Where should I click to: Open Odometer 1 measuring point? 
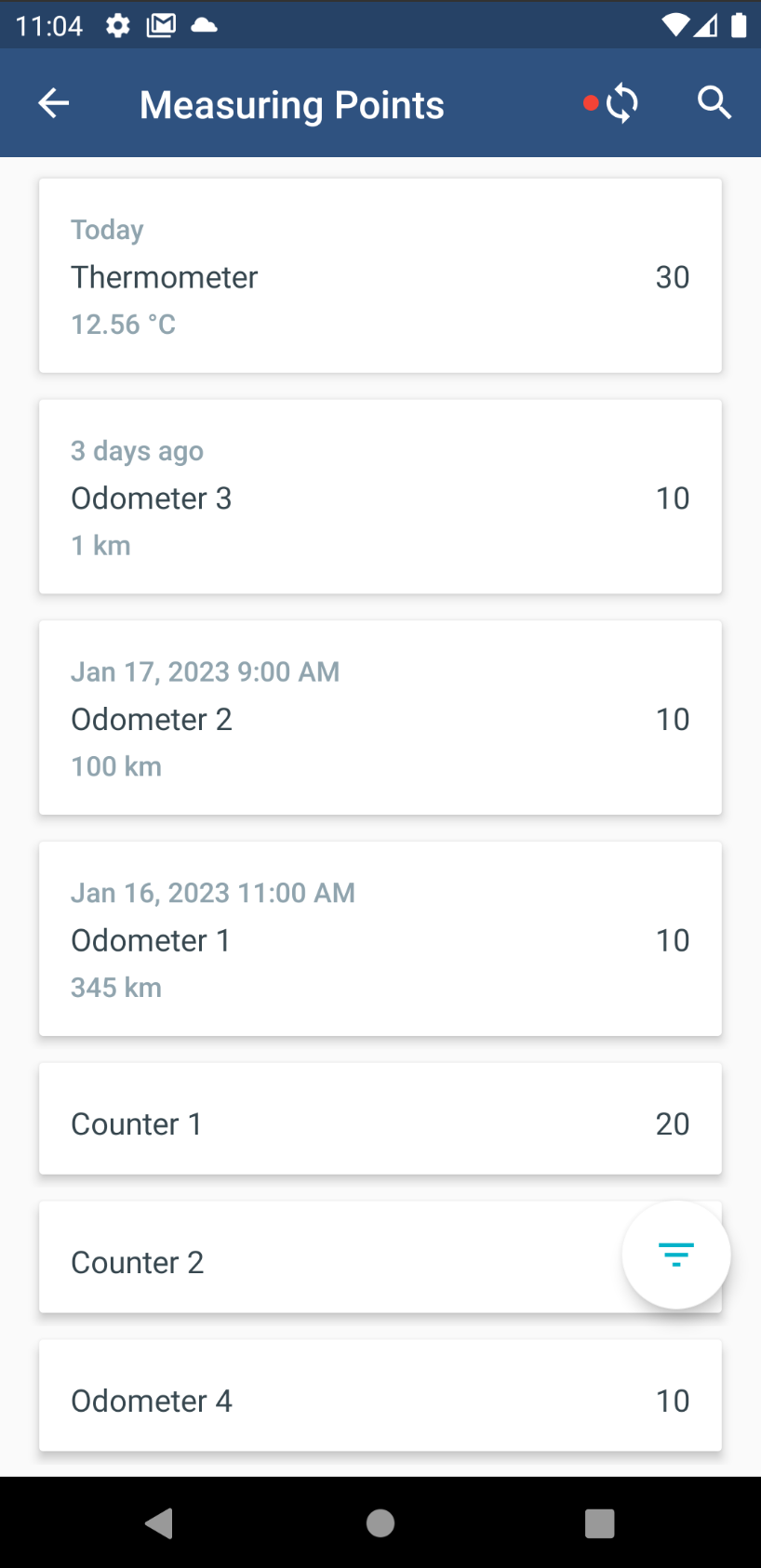pos(380,939)
